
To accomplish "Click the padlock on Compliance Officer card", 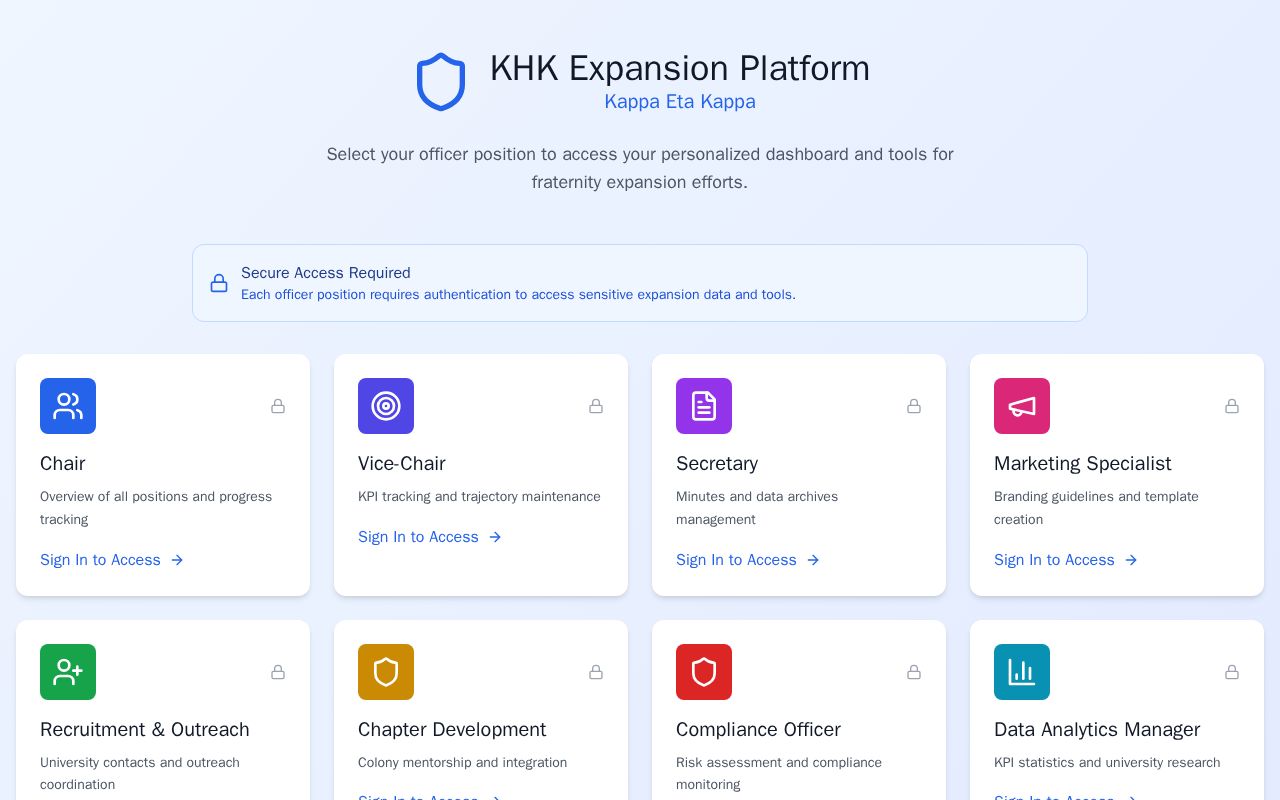I will pyautogui.click(x=914, y=672).
